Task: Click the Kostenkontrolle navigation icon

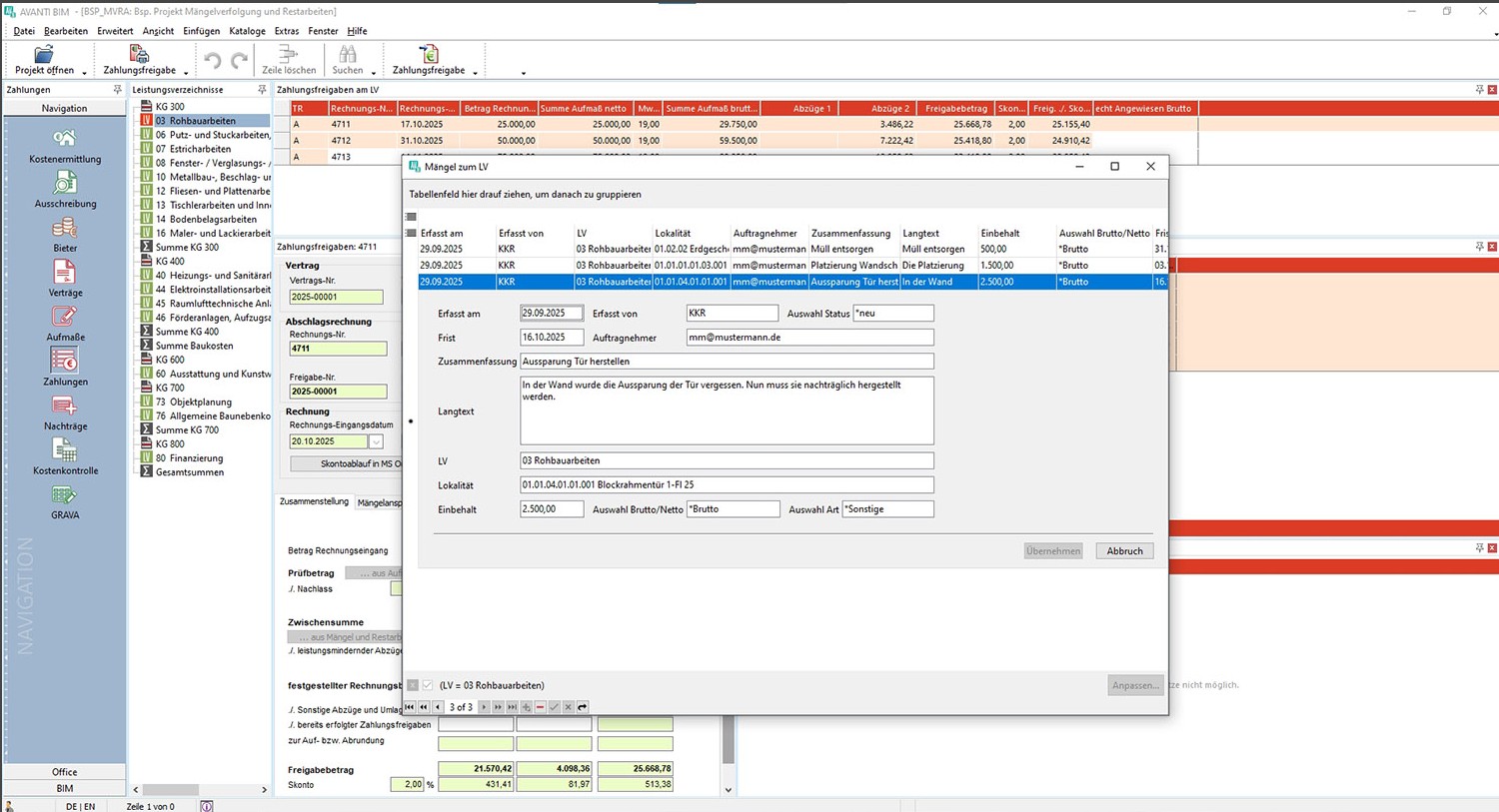Action: pos(65,451)
